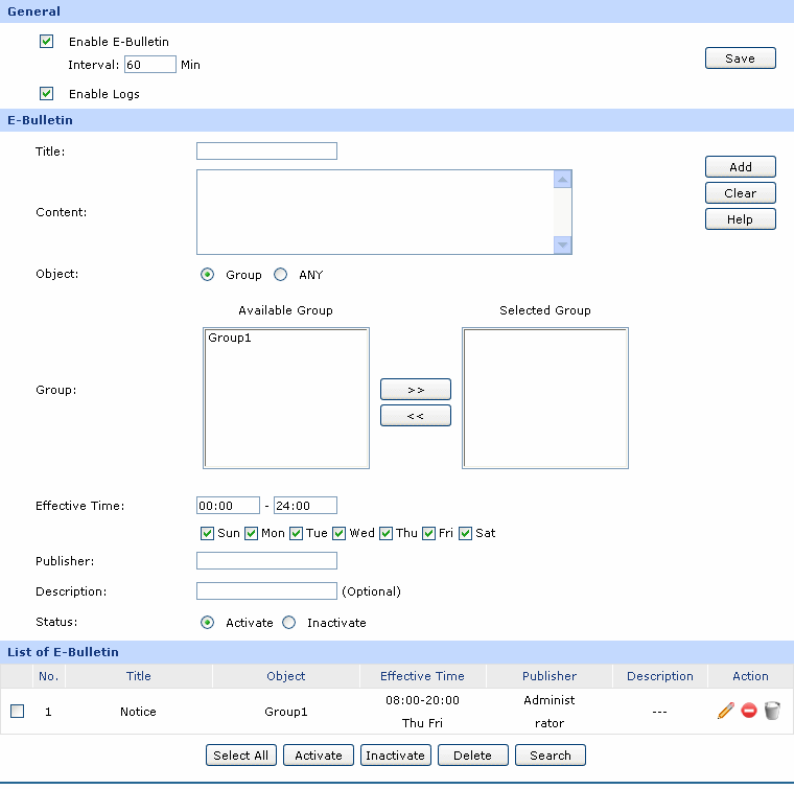
Task: Select the row 1 checkbox in list
Action: pos(16,712)
